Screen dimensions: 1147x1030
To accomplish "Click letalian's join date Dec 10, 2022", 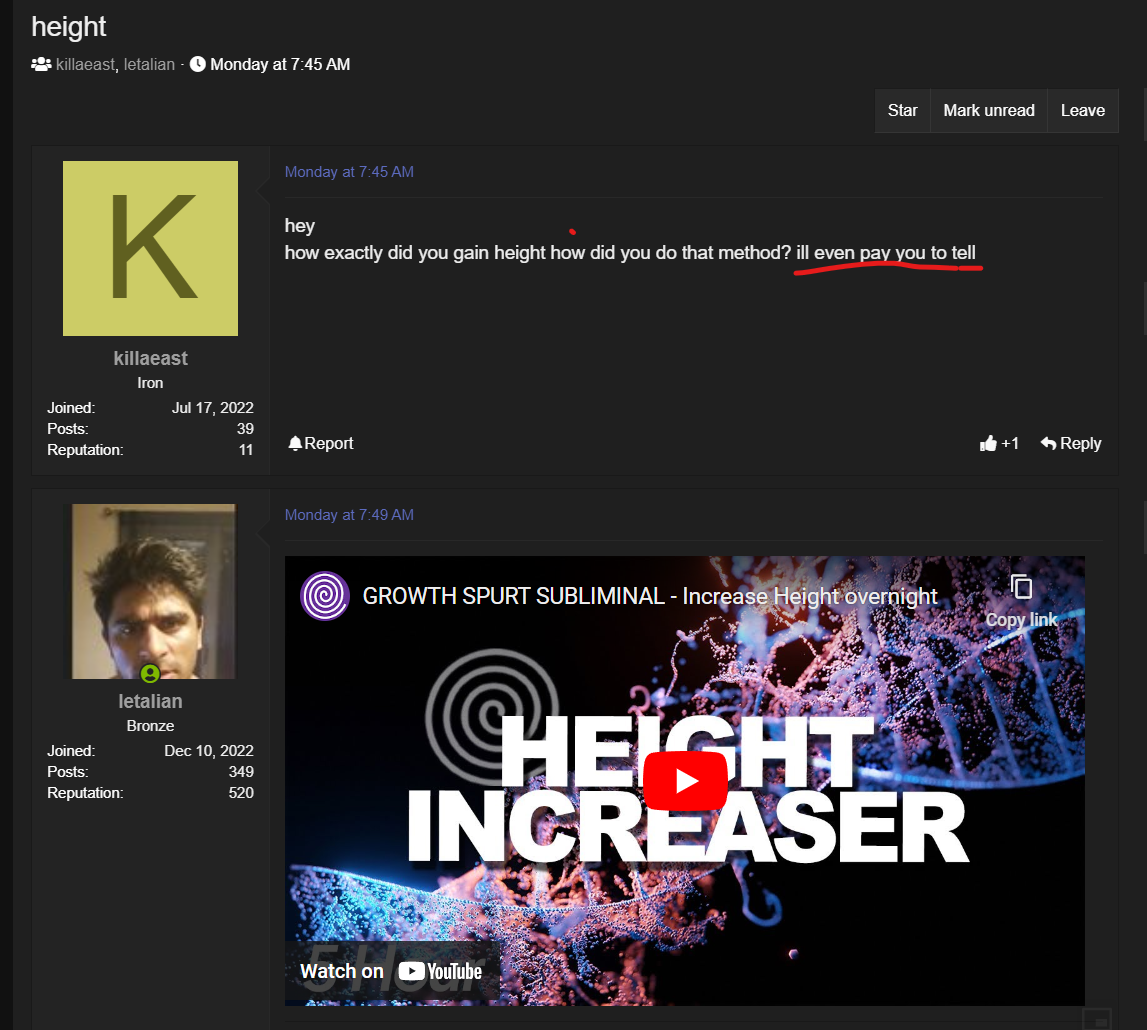I will (208, 751).
